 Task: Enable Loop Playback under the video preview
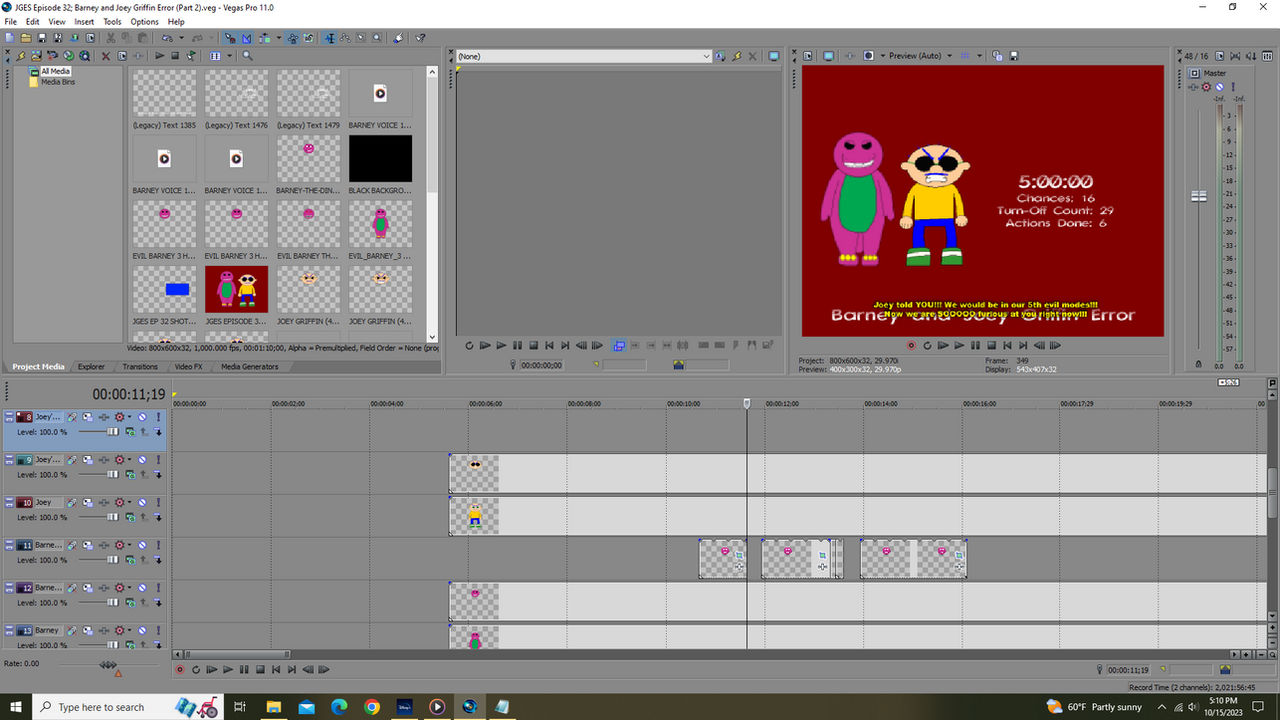(x=927, y=345)
